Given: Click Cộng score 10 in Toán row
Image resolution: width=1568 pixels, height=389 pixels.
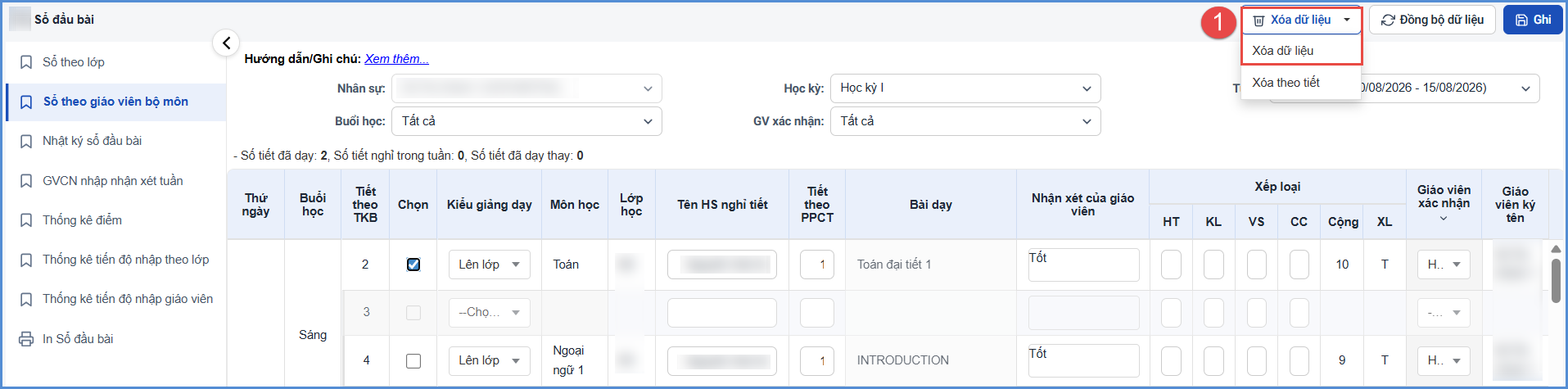Looking at the screenshot, I should [x=1342, y=265].
